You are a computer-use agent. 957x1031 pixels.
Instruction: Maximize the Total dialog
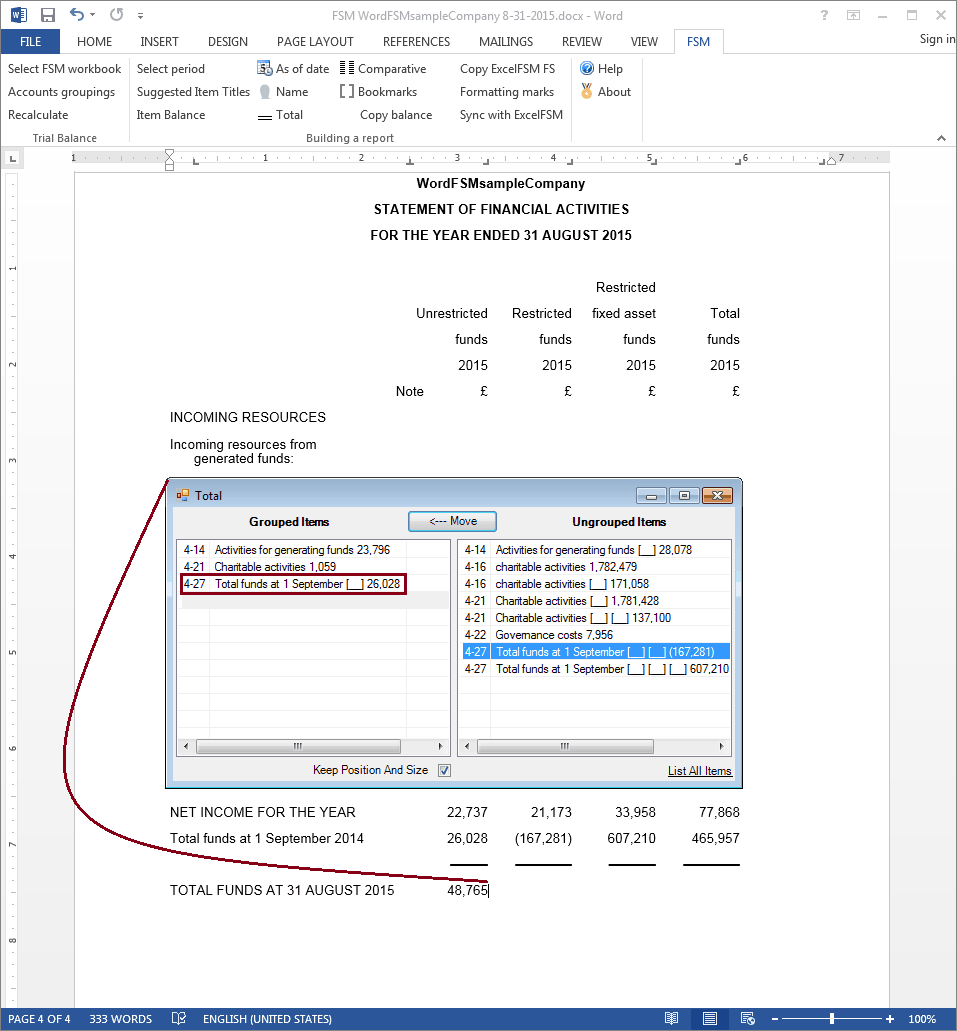(684, 495)
